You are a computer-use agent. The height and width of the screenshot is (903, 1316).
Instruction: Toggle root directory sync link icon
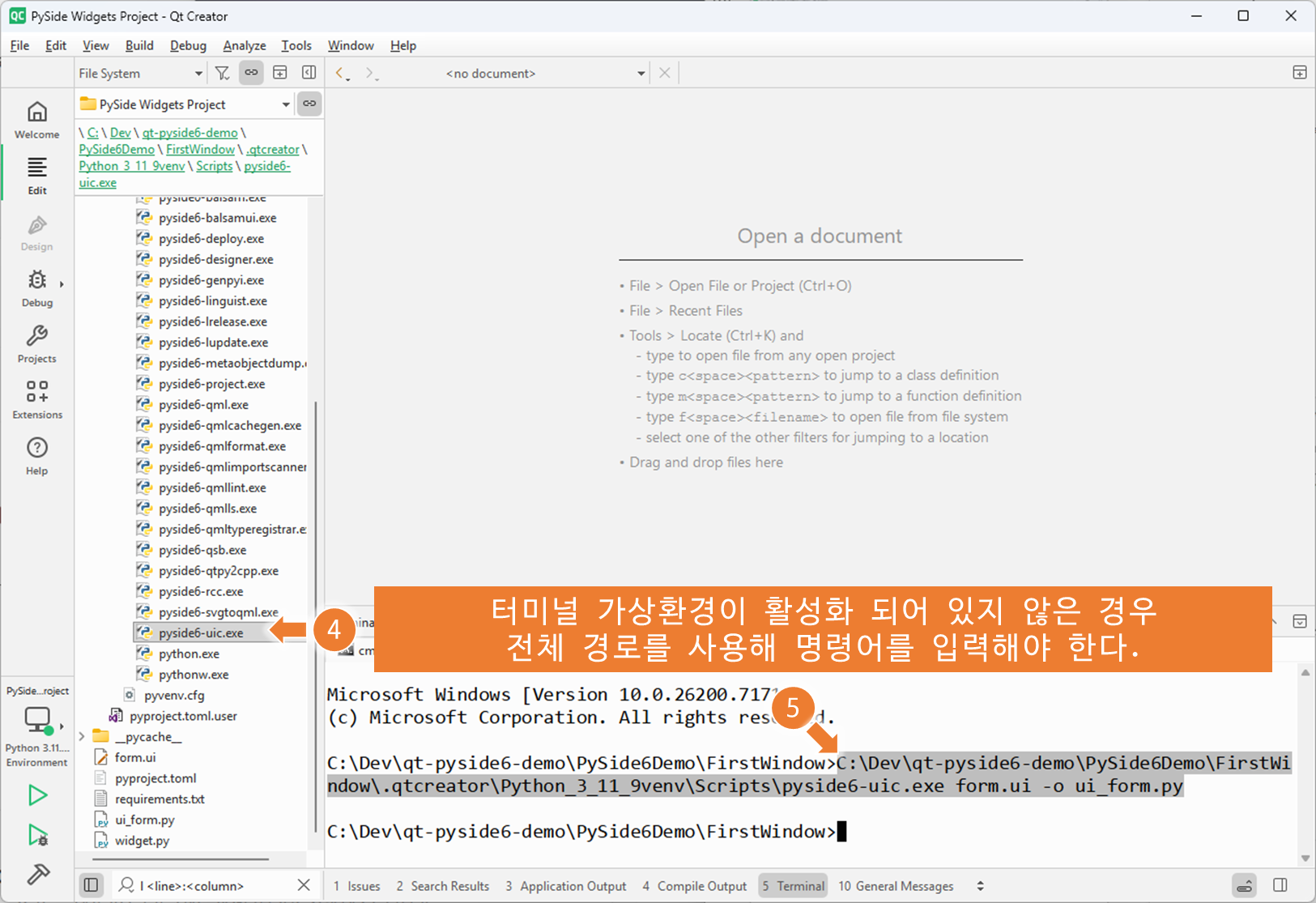click(x=309, y=104)
